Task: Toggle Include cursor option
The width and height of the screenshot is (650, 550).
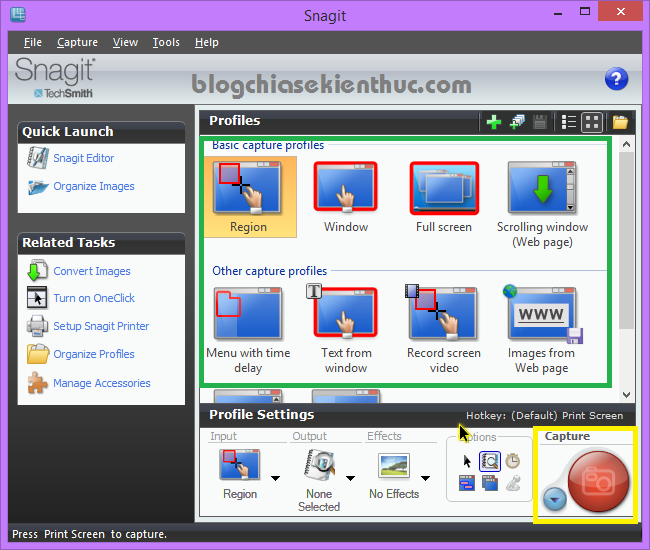Action: 467,461
